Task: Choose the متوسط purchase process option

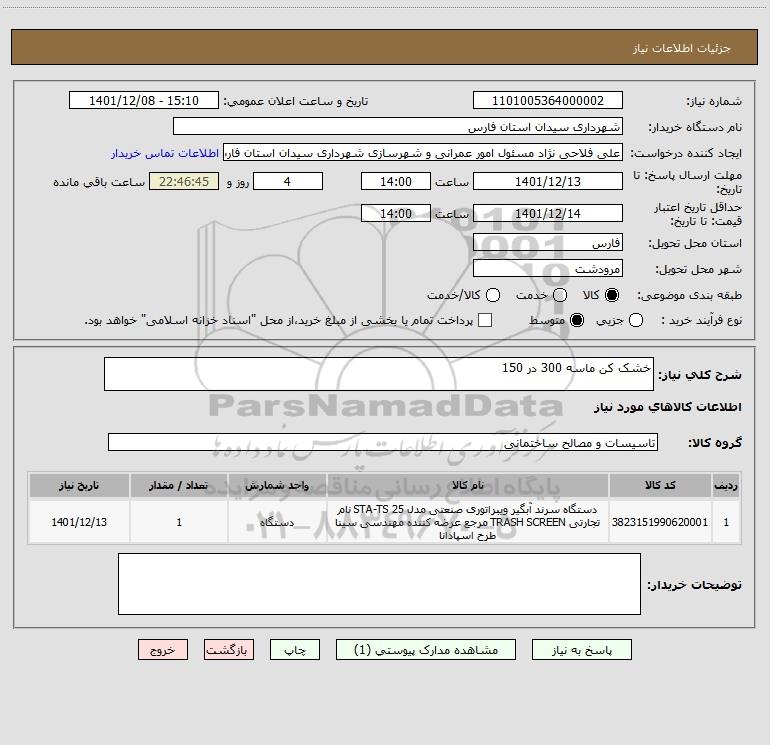Action: pos(577,320)
